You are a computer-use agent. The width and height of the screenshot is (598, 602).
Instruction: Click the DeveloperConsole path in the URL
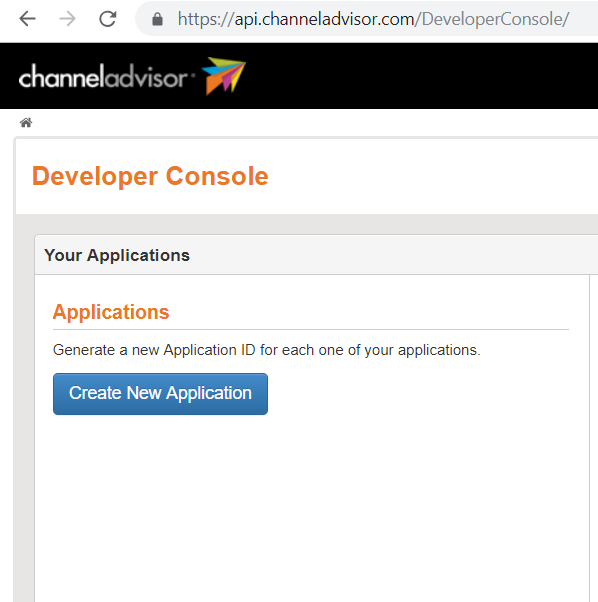(496, 19)
